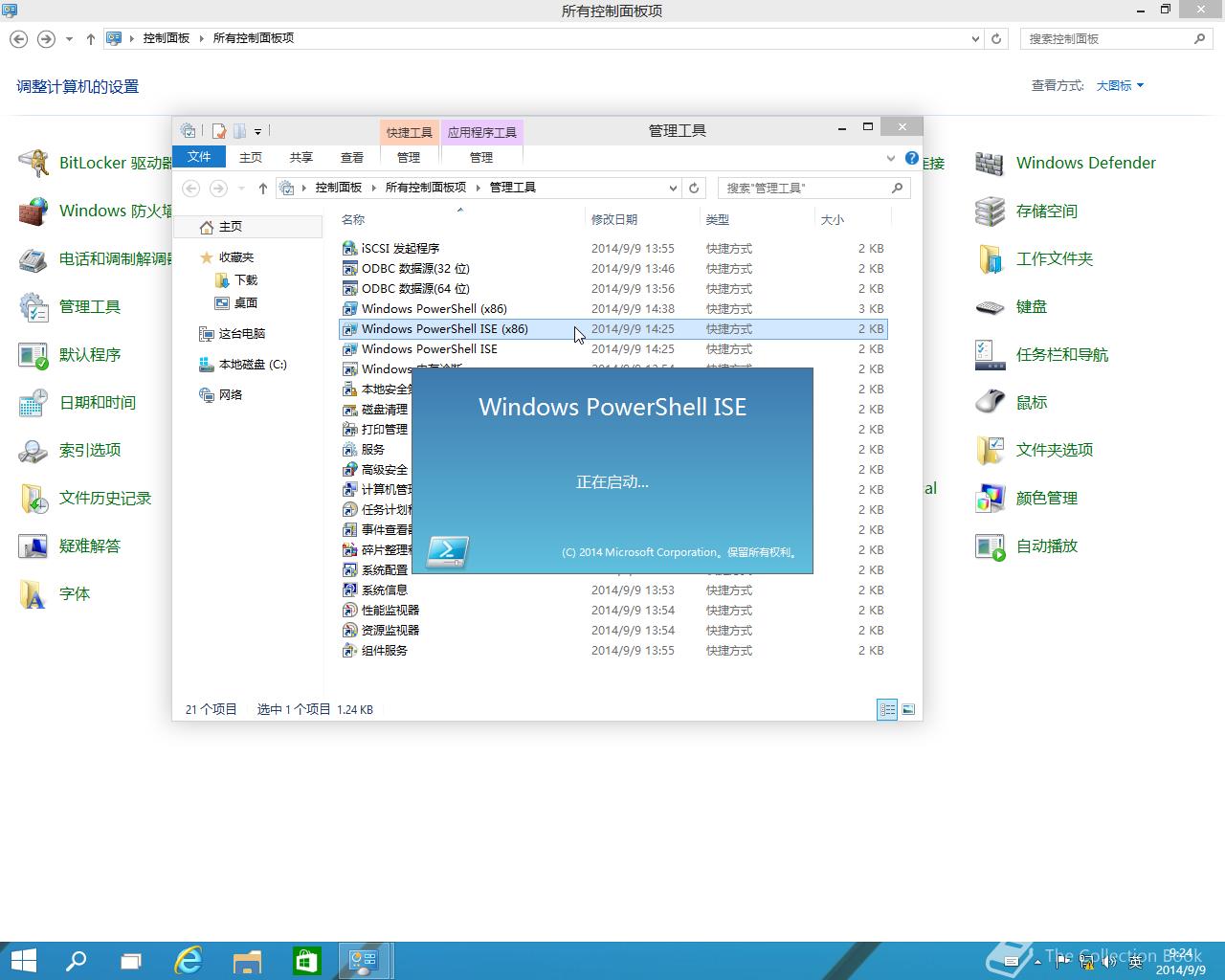1225x980 pixels.
Task: Open recent locations dropdown in Control Panel
Action: (69, 39)
